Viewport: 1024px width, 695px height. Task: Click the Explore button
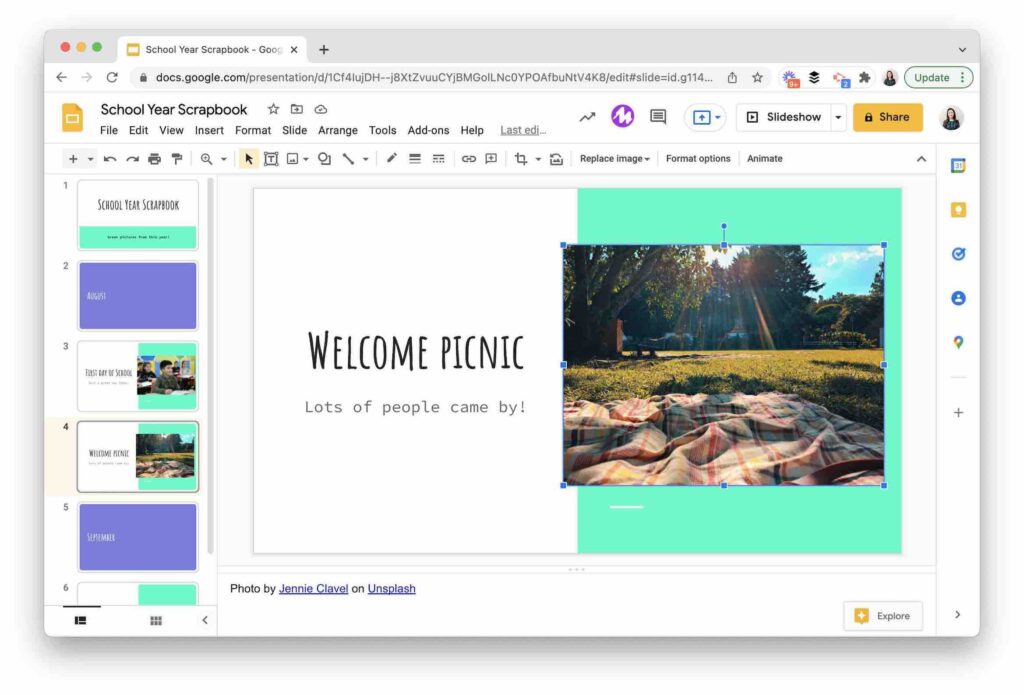[x=884, y=616]
